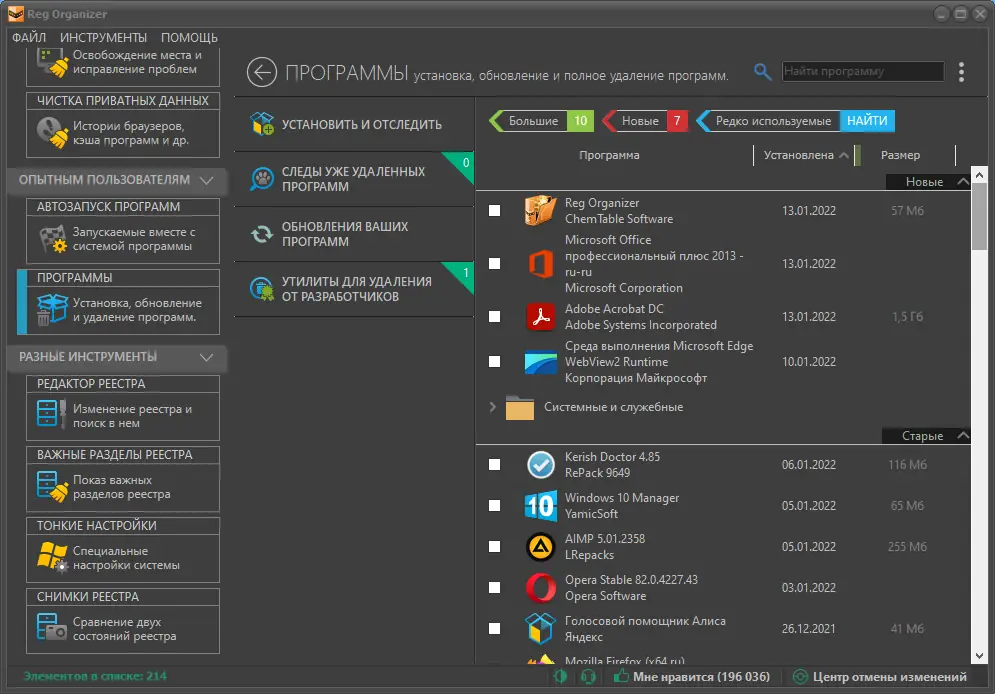The width and height of the screenshot is (995, 694).
Task: Open Центр отмены изменений
Action: point(881,677)
